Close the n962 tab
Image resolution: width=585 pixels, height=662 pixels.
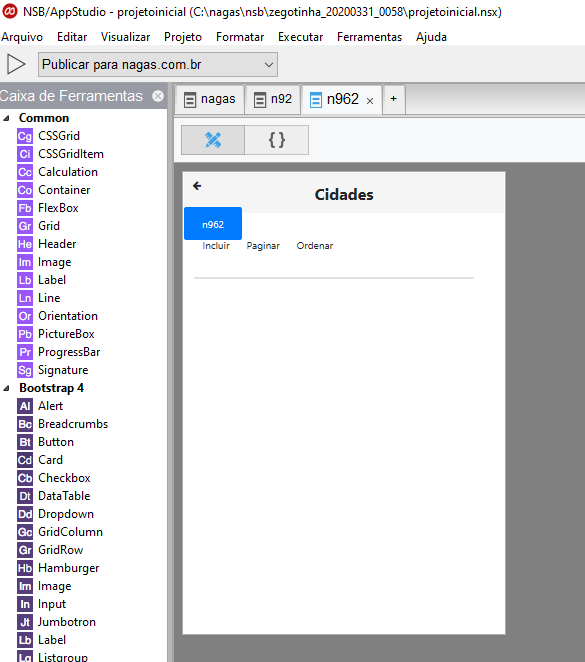point(370,101)
